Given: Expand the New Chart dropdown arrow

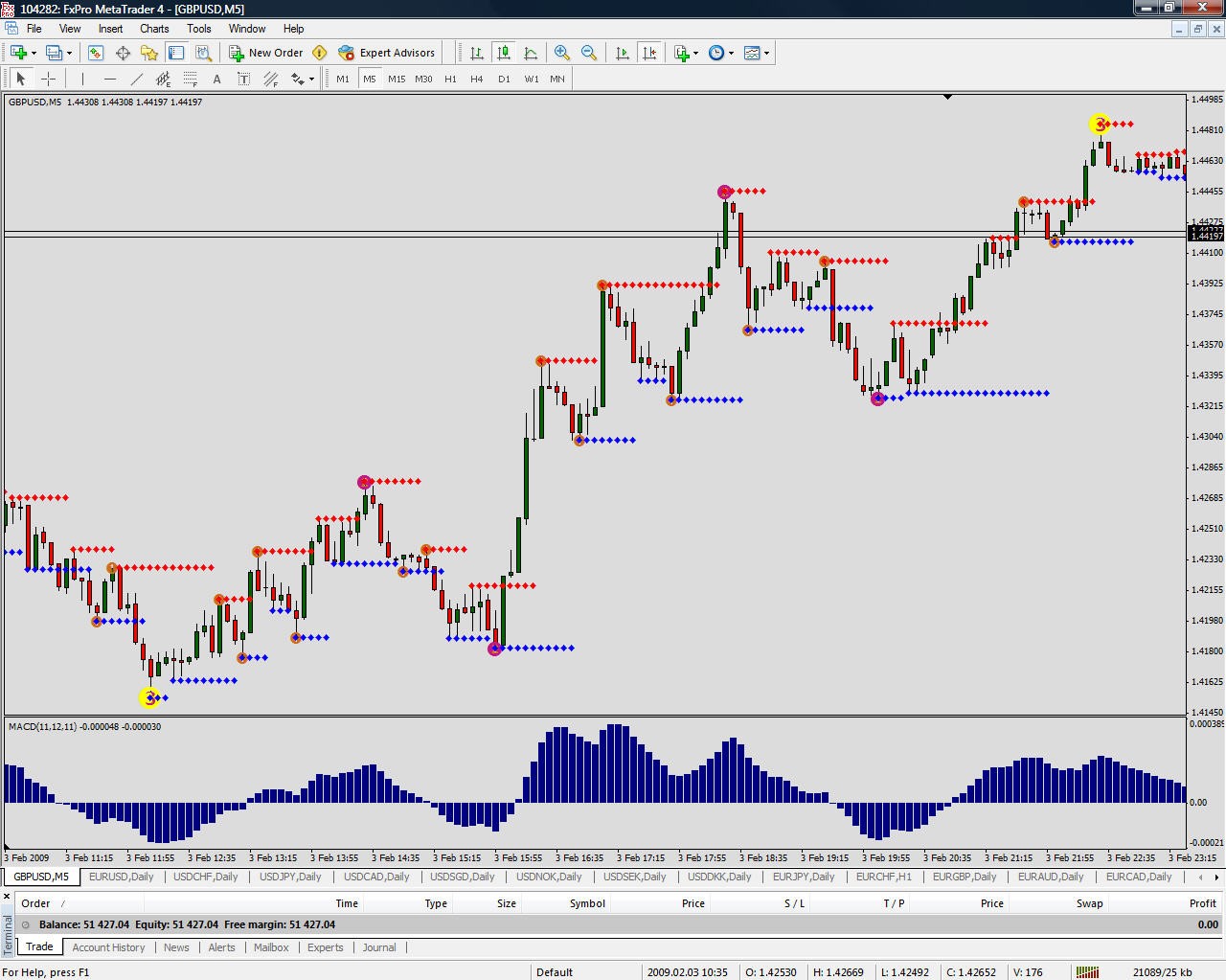Looking at the screenshot, I should coord(34,53).
